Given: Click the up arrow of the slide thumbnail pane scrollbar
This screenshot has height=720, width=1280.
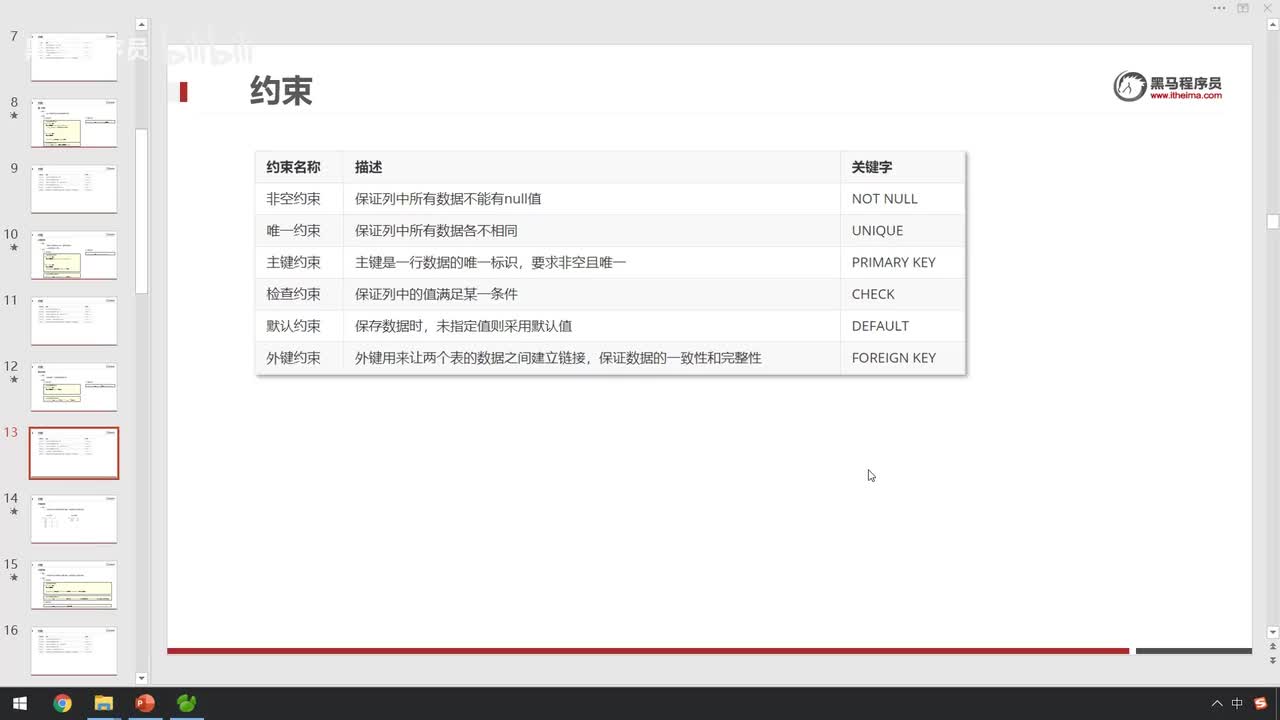Looking at the screenshot, I should click(141, 25).
